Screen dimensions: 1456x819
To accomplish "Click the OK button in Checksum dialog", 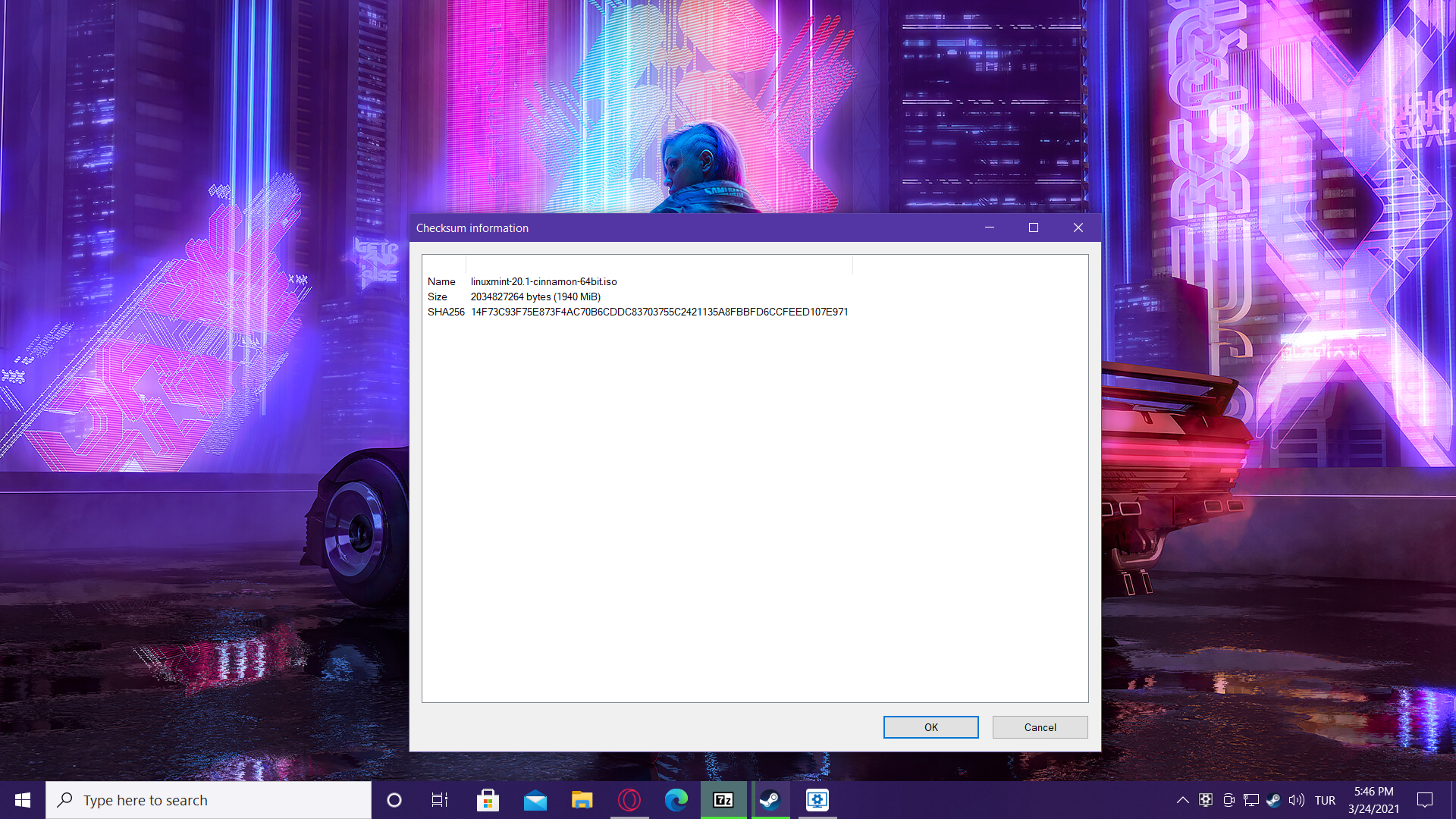I will tap(930, 727).
